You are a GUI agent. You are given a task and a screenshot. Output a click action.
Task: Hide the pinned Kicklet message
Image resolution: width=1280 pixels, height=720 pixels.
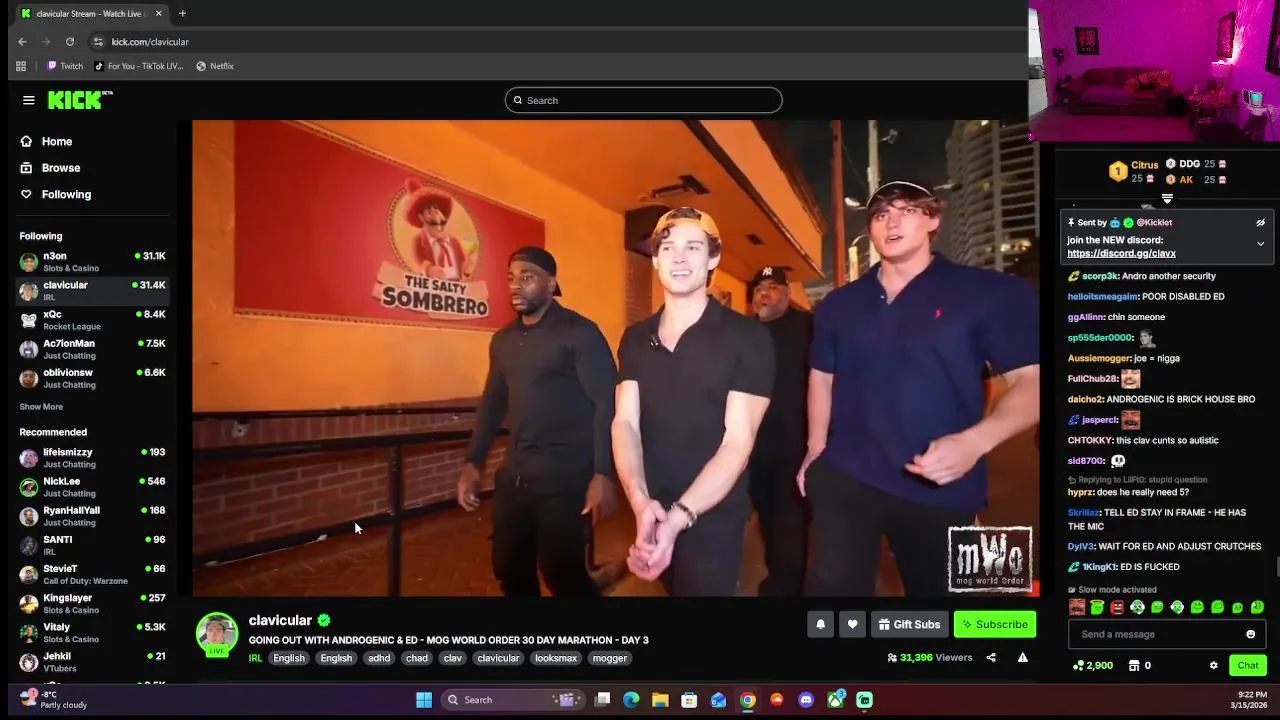1260,223
